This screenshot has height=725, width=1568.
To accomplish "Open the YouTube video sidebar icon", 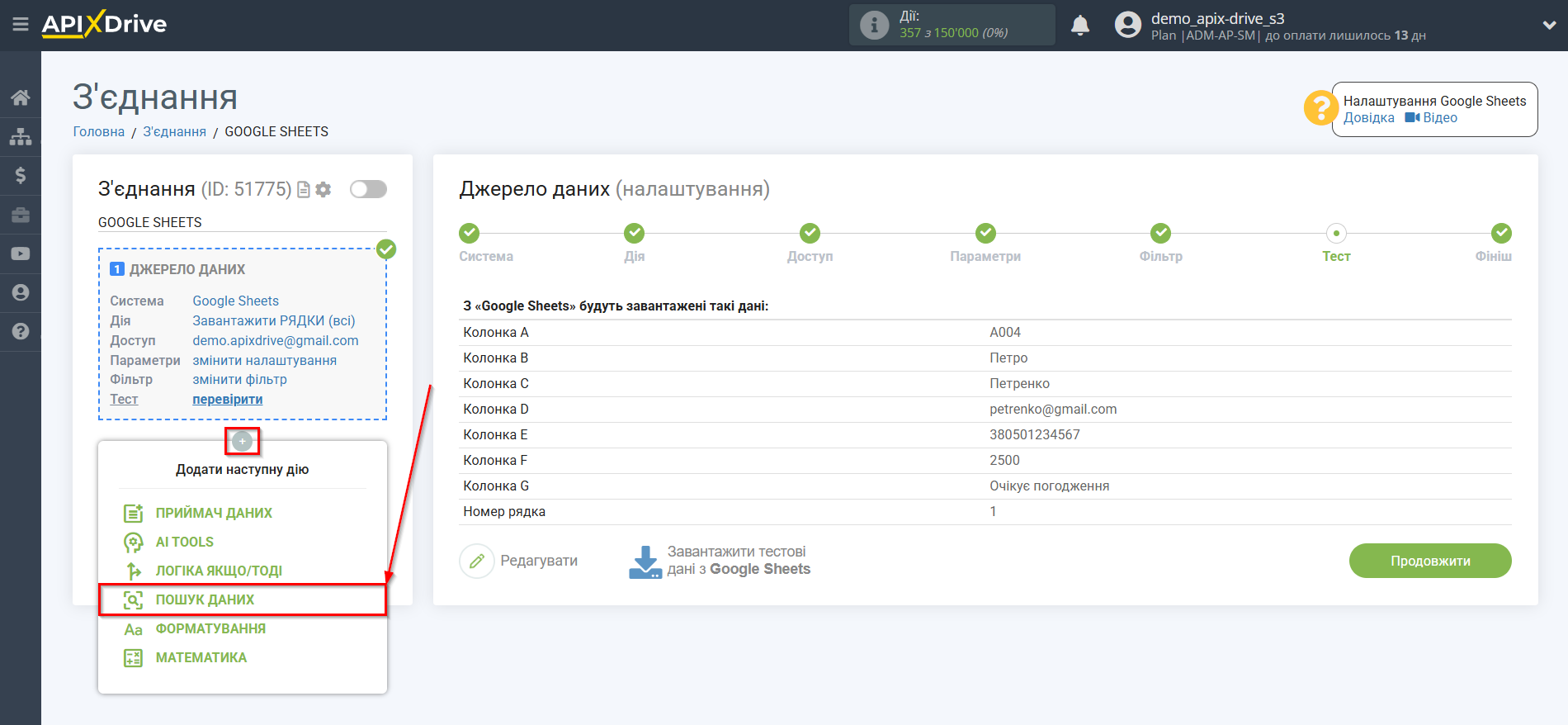I will tap(21, 254).
